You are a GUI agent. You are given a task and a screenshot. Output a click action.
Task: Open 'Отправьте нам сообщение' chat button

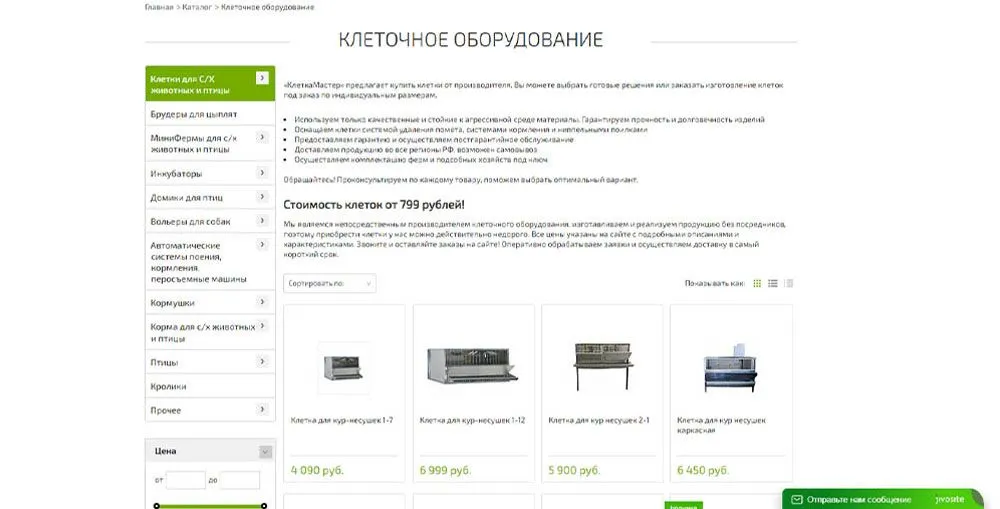click(x=858, y=499)
